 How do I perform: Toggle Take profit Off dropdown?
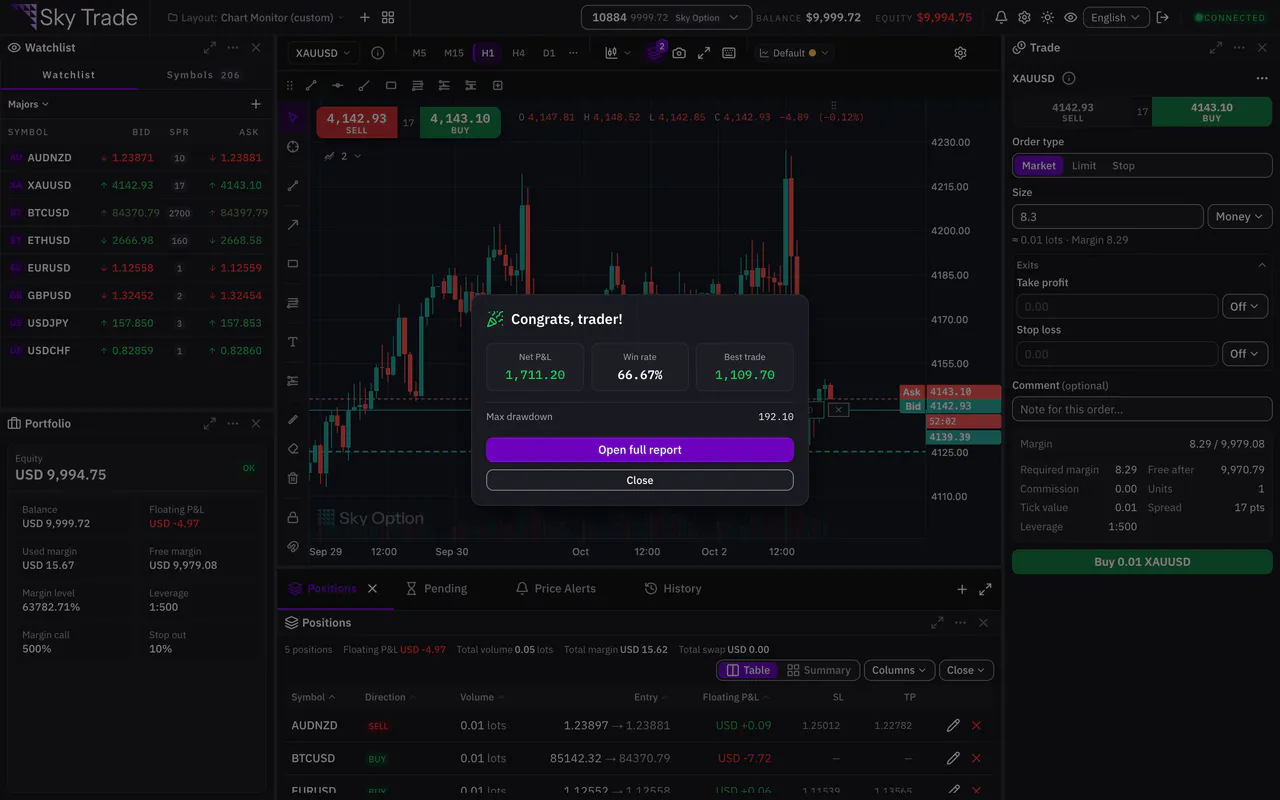pyautogui.click(x=1245, y=307)
